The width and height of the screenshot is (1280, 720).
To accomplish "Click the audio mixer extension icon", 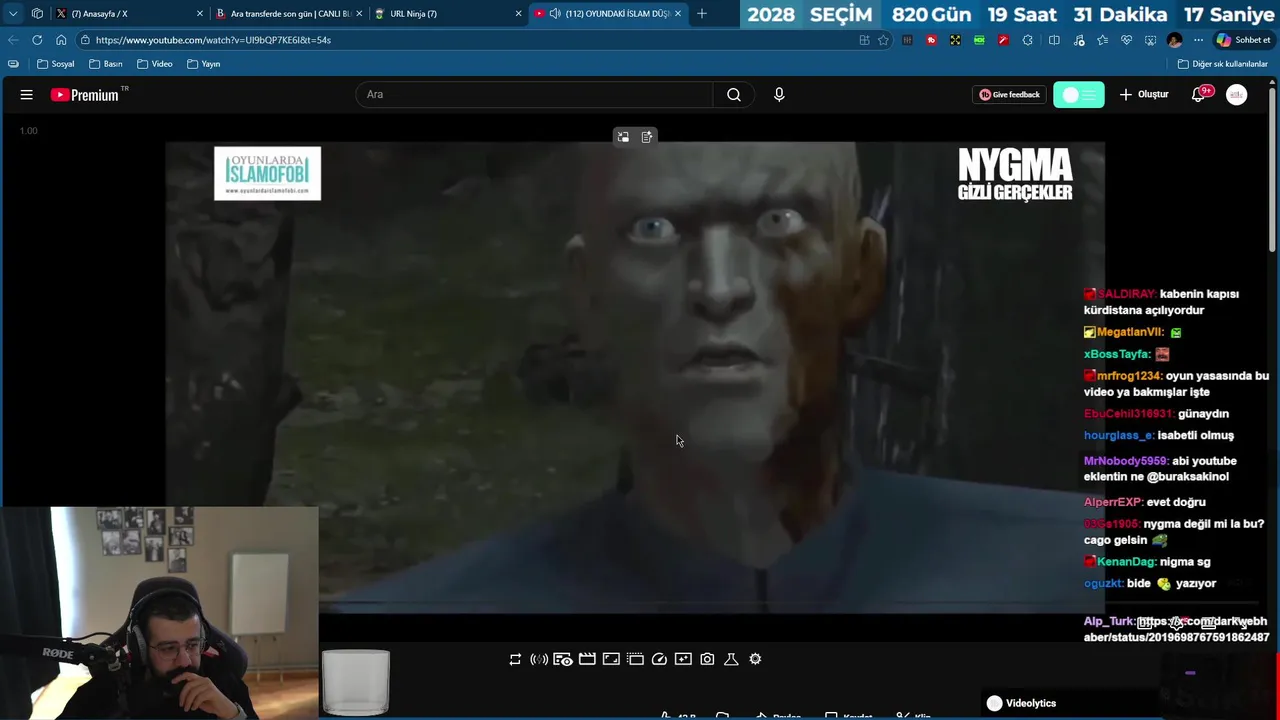I will click(907, 40).
